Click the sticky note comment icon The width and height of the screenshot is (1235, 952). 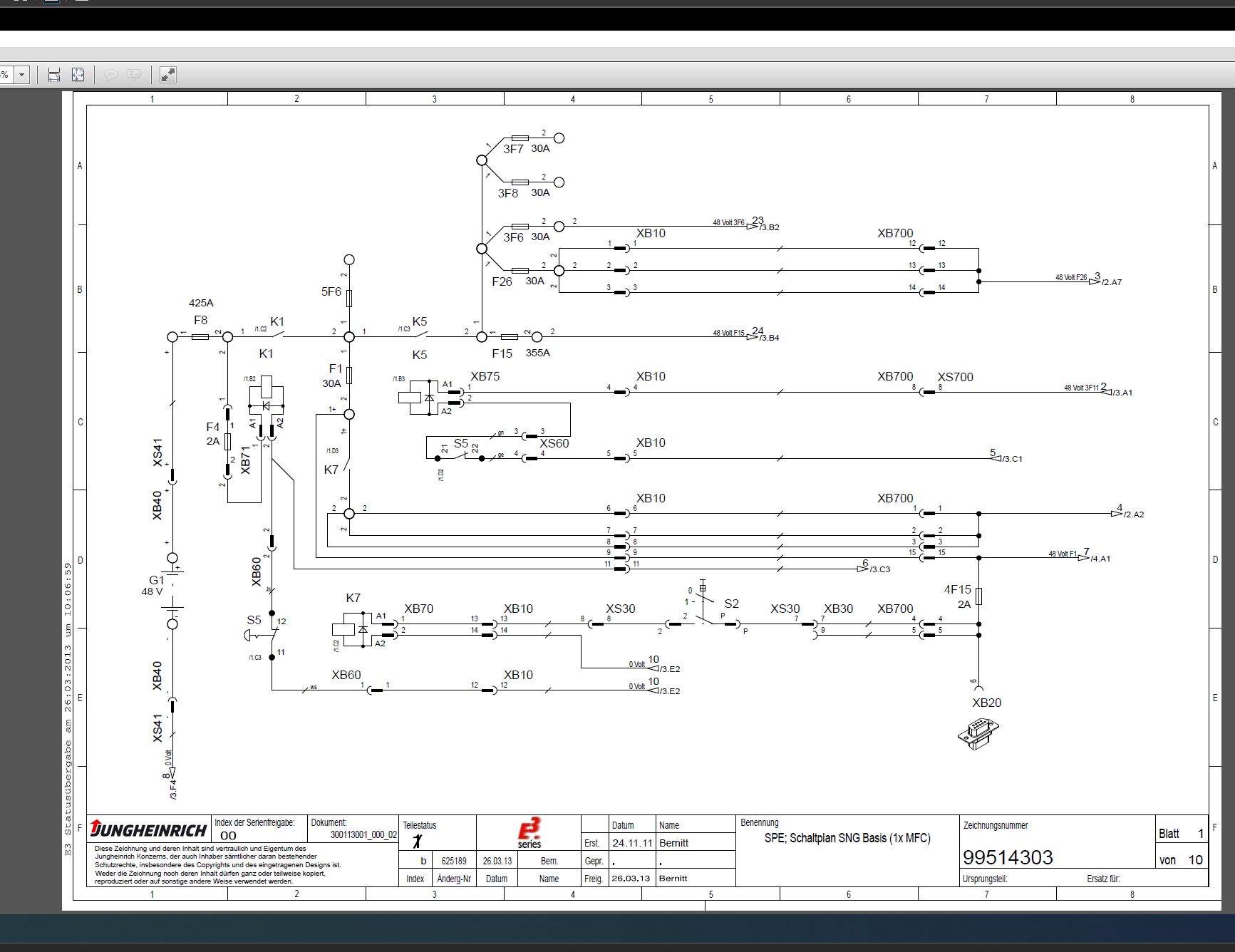pos(110,75)
